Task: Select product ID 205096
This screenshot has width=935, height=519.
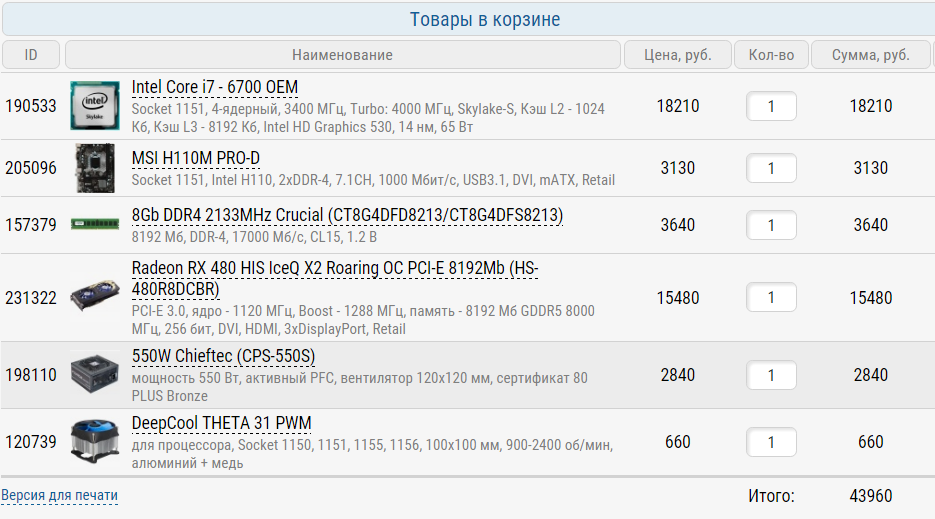Action: point(31,168)
